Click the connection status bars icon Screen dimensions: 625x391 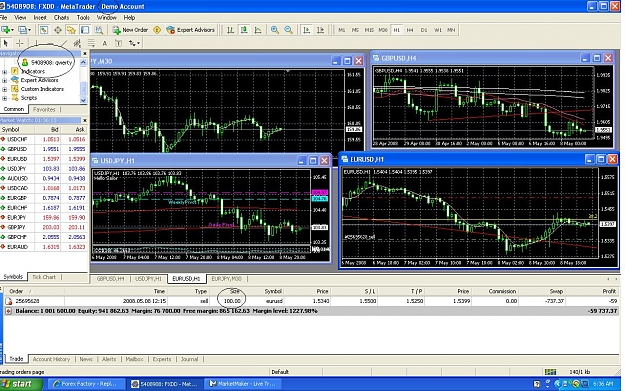click(550, 372)
